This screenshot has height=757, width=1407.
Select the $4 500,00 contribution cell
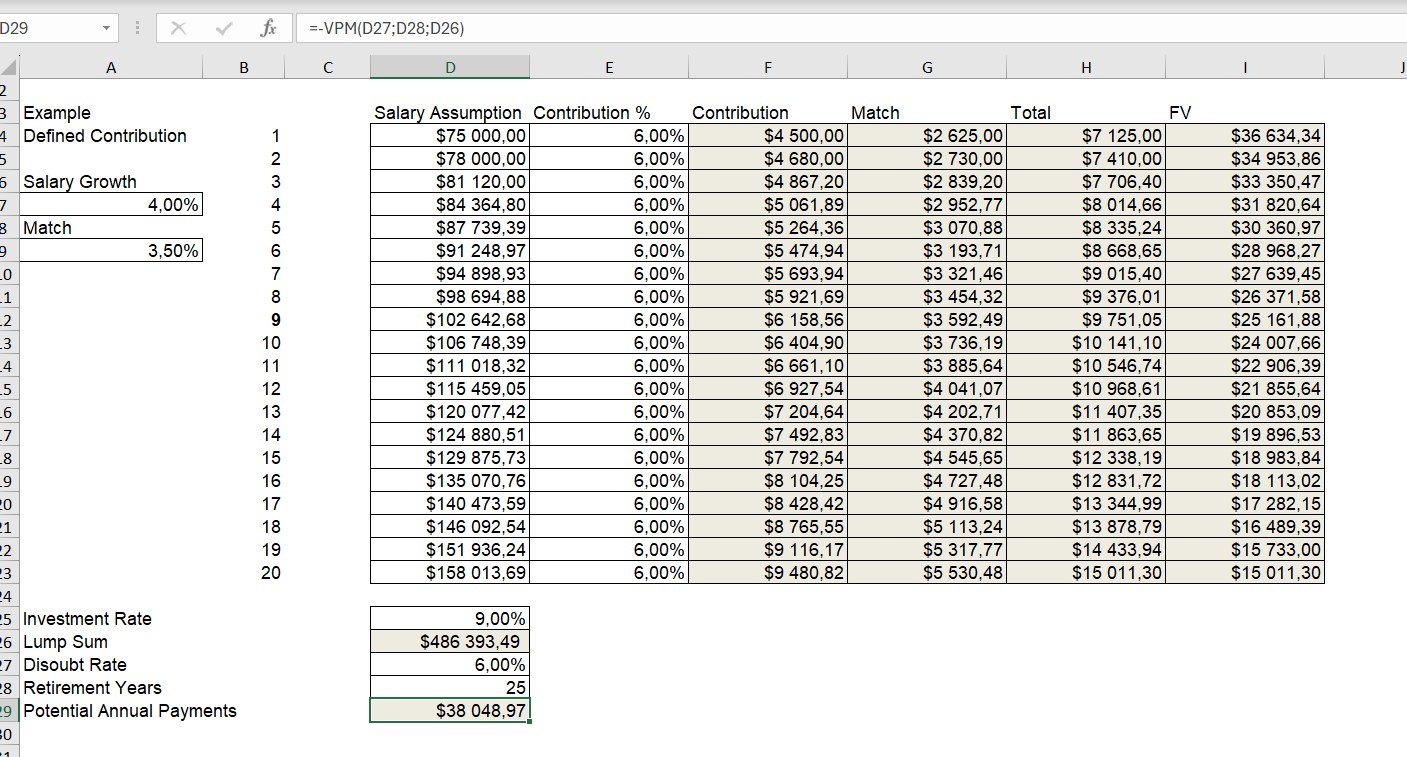768,136
